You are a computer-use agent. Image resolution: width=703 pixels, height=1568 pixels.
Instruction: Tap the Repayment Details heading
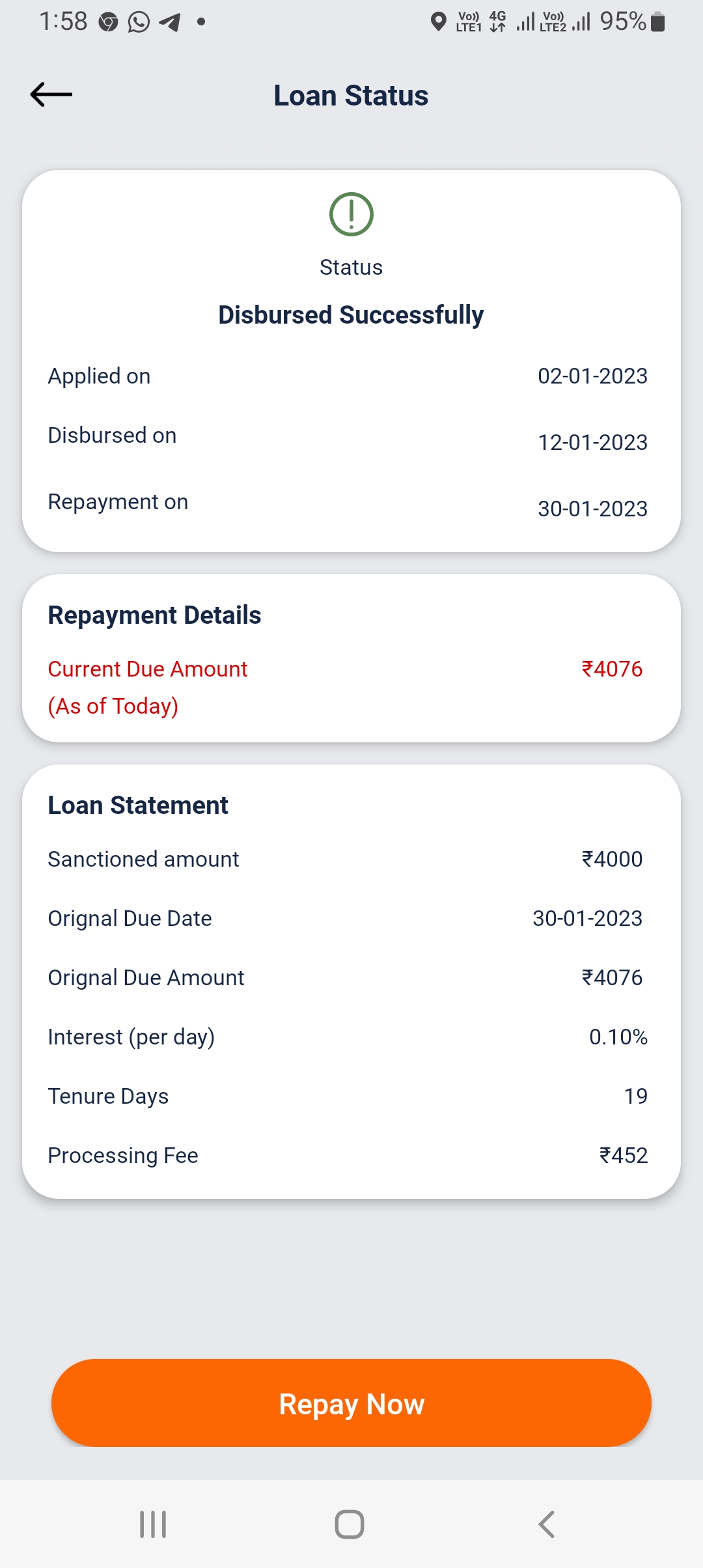coord(154,615)
